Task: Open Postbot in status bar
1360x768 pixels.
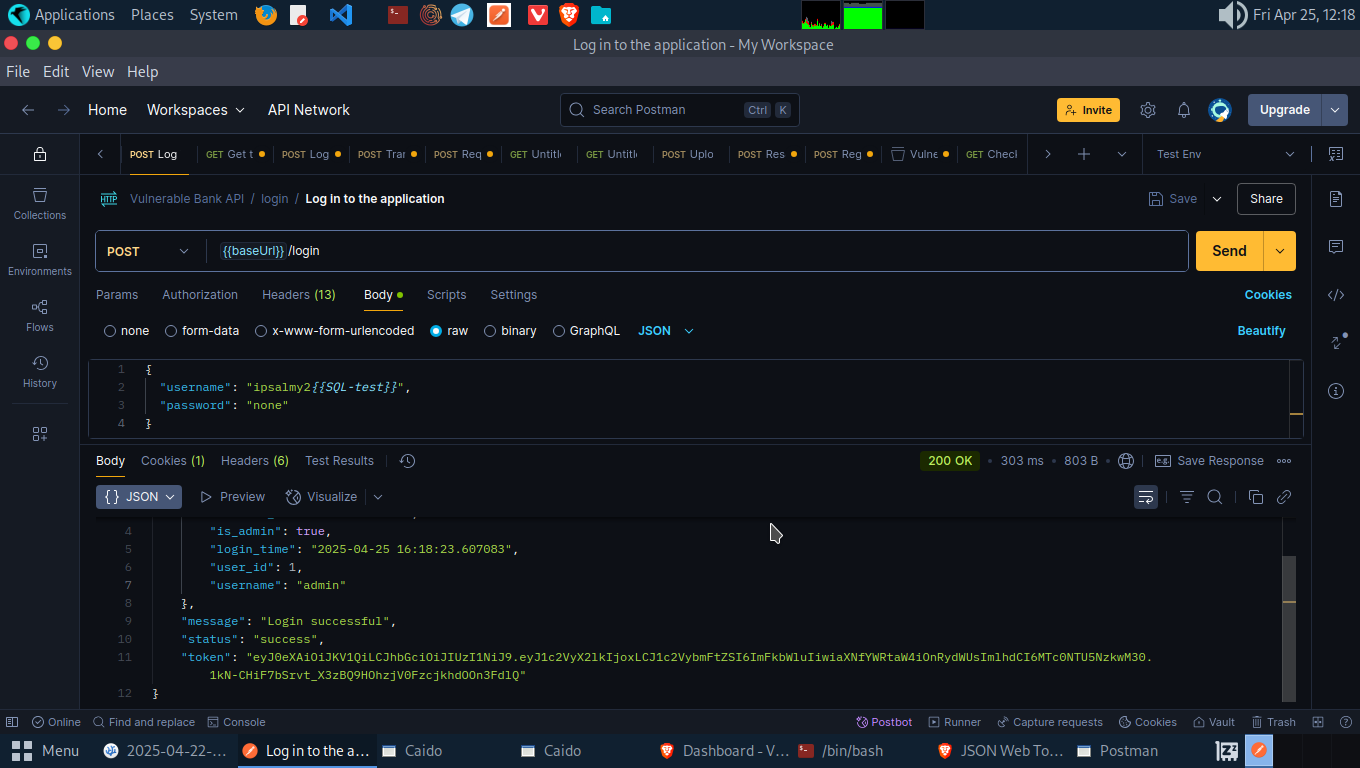Action: point(884,722)
